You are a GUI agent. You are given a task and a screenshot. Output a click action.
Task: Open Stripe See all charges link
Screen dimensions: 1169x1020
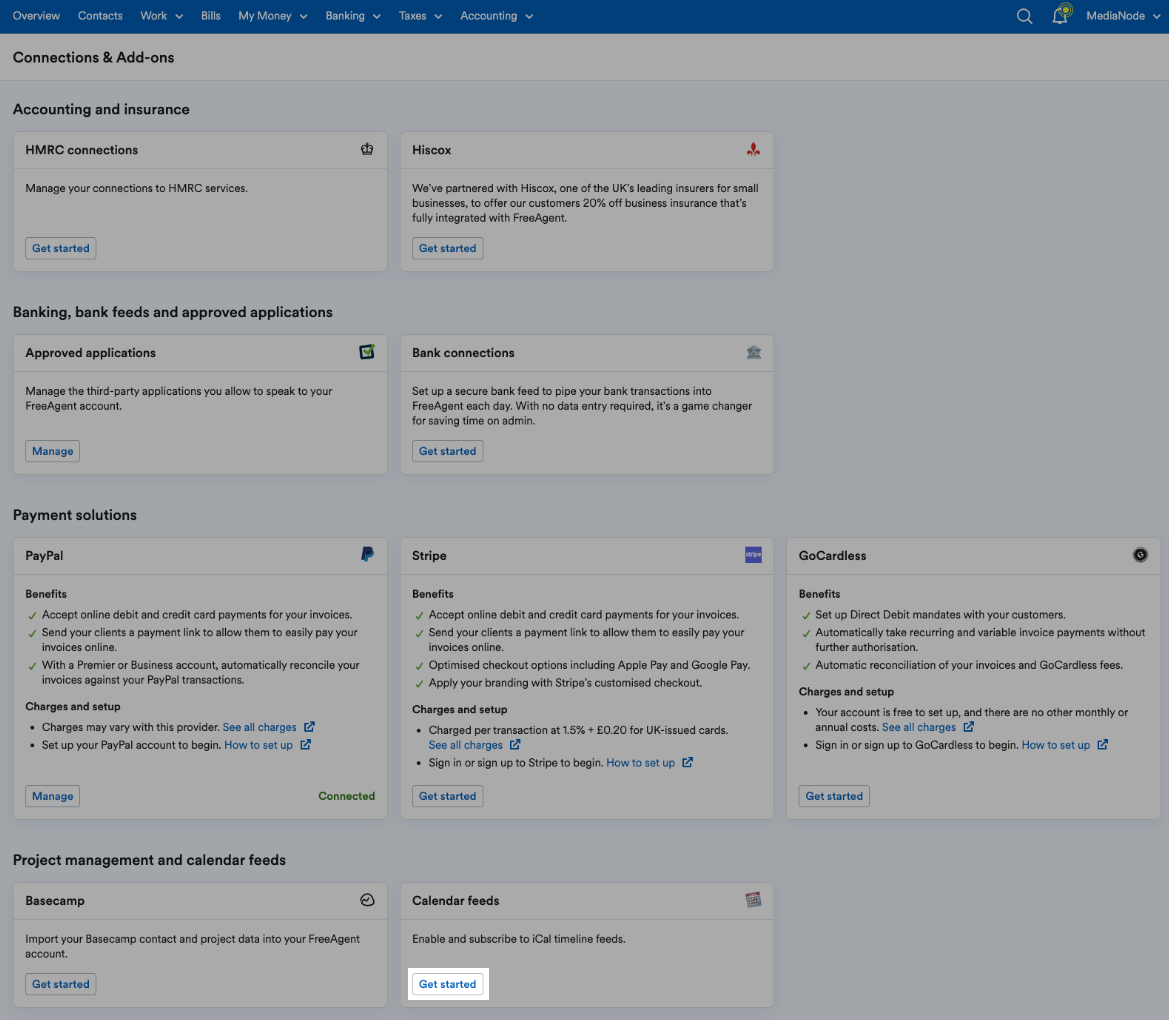(465, 745)
